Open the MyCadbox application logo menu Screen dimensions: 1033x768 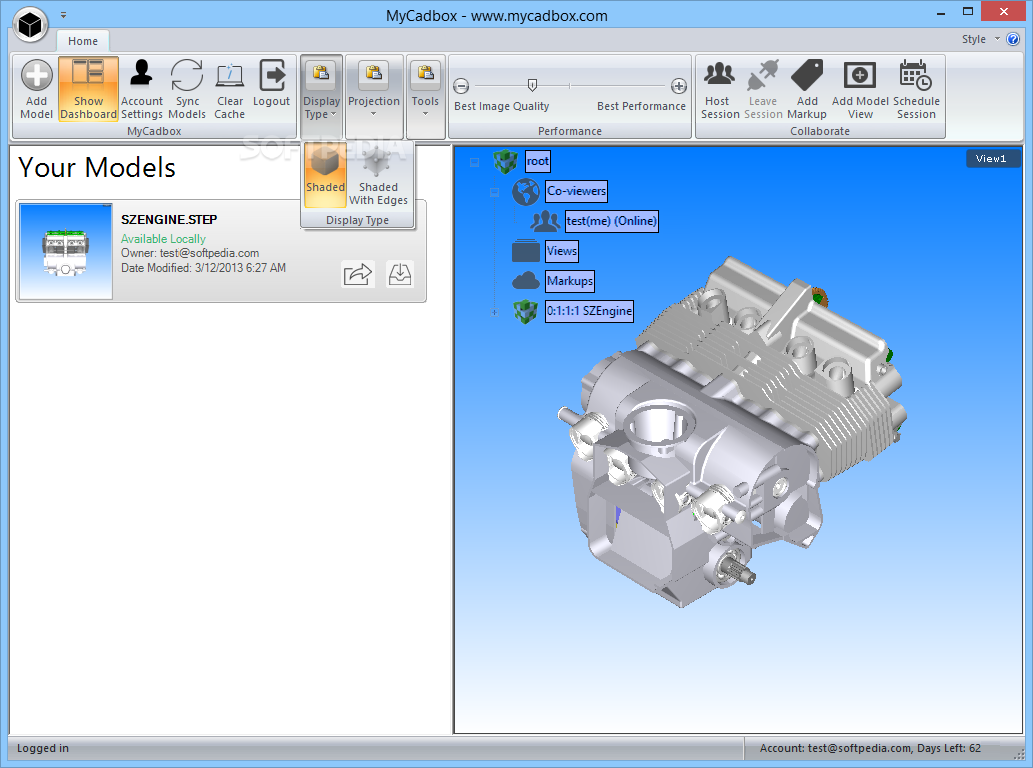tap(30, 24)
